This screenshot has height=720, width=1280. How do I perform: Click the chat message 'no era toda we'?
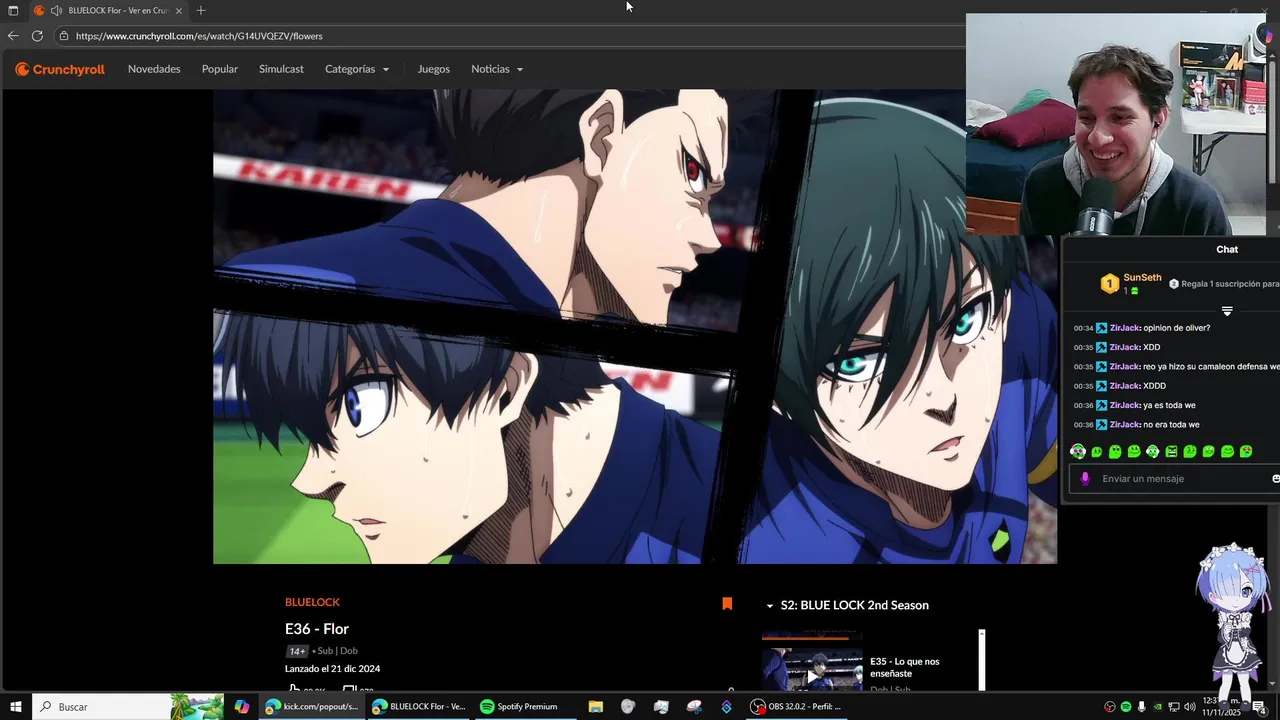(x=1171, y=425)
